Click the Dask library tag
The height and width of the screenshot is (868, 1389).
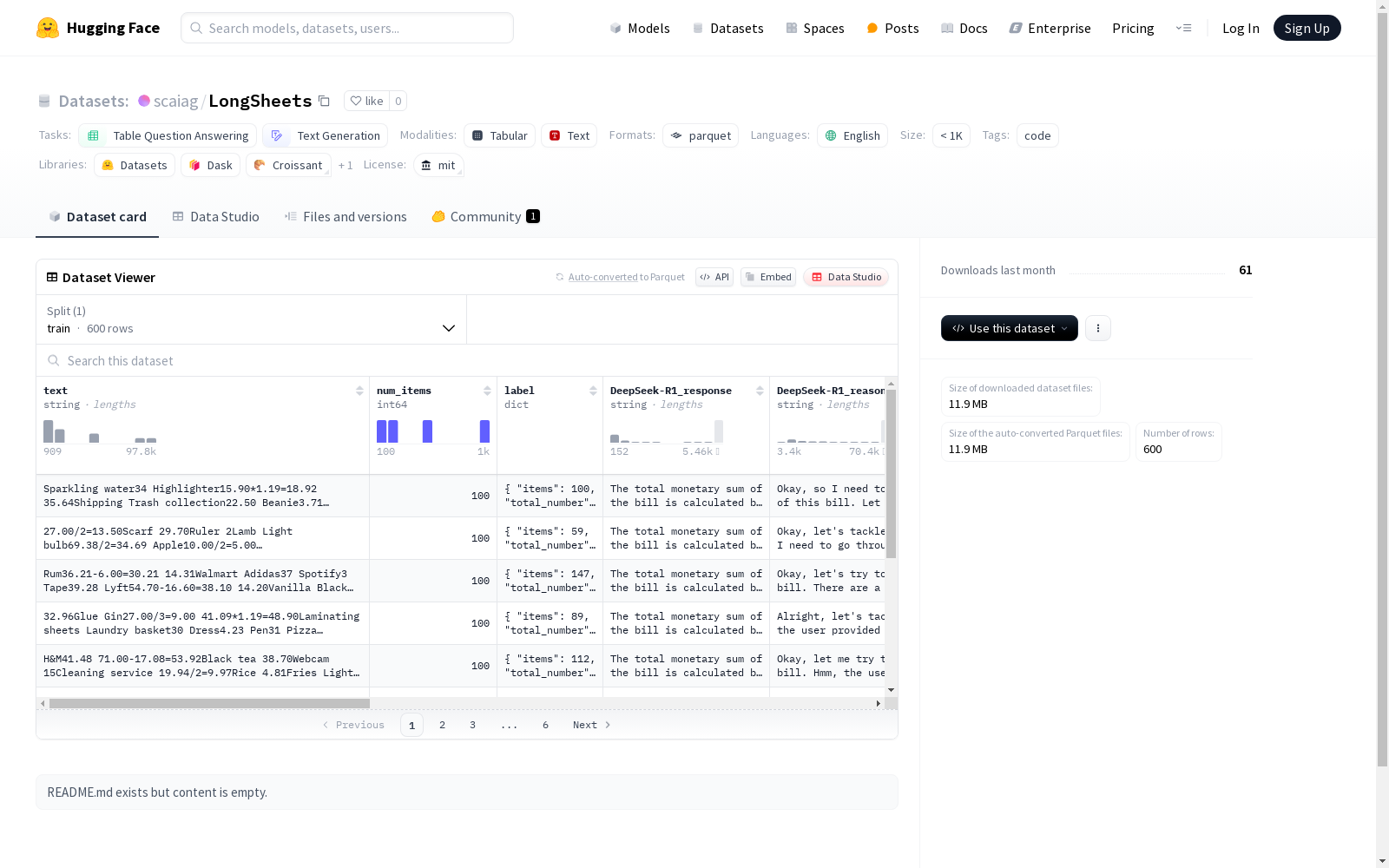pyautogui.click(x=211, y=165)
